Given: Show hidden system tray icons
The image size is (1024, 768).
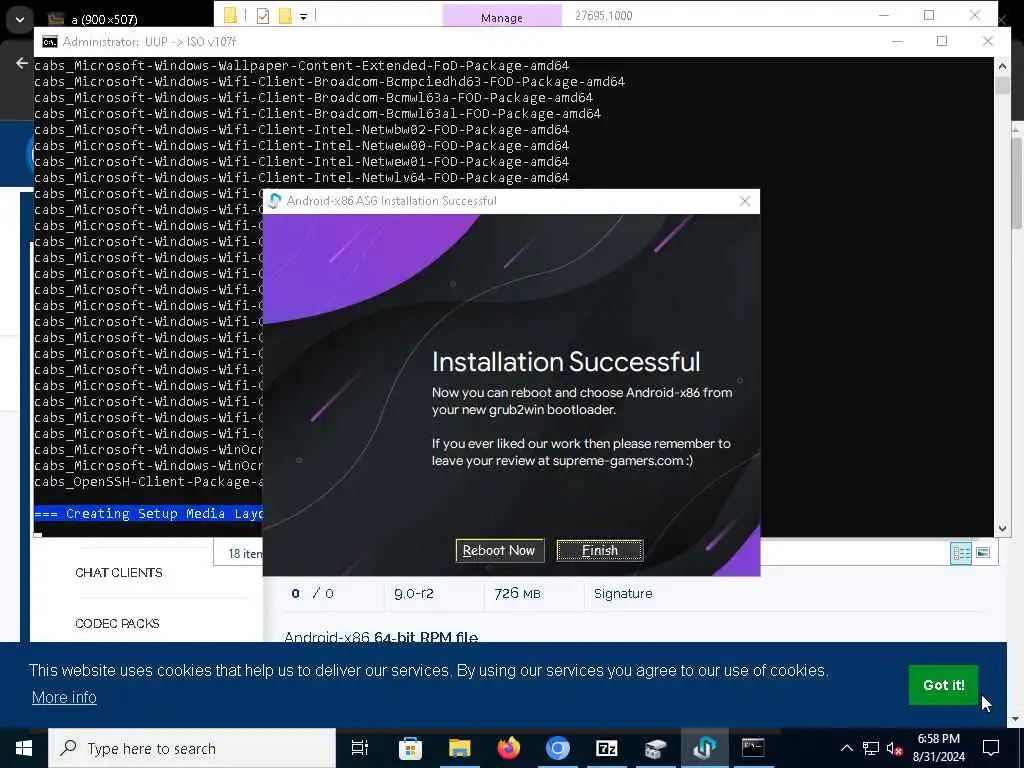Looking at the screenshot, I should (x=846, y=748).
